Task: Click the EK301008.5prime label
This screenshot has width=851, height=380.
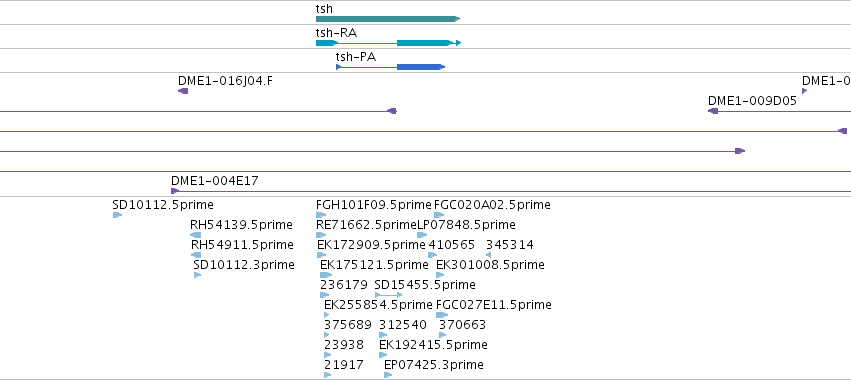Action: pos(491,265)
